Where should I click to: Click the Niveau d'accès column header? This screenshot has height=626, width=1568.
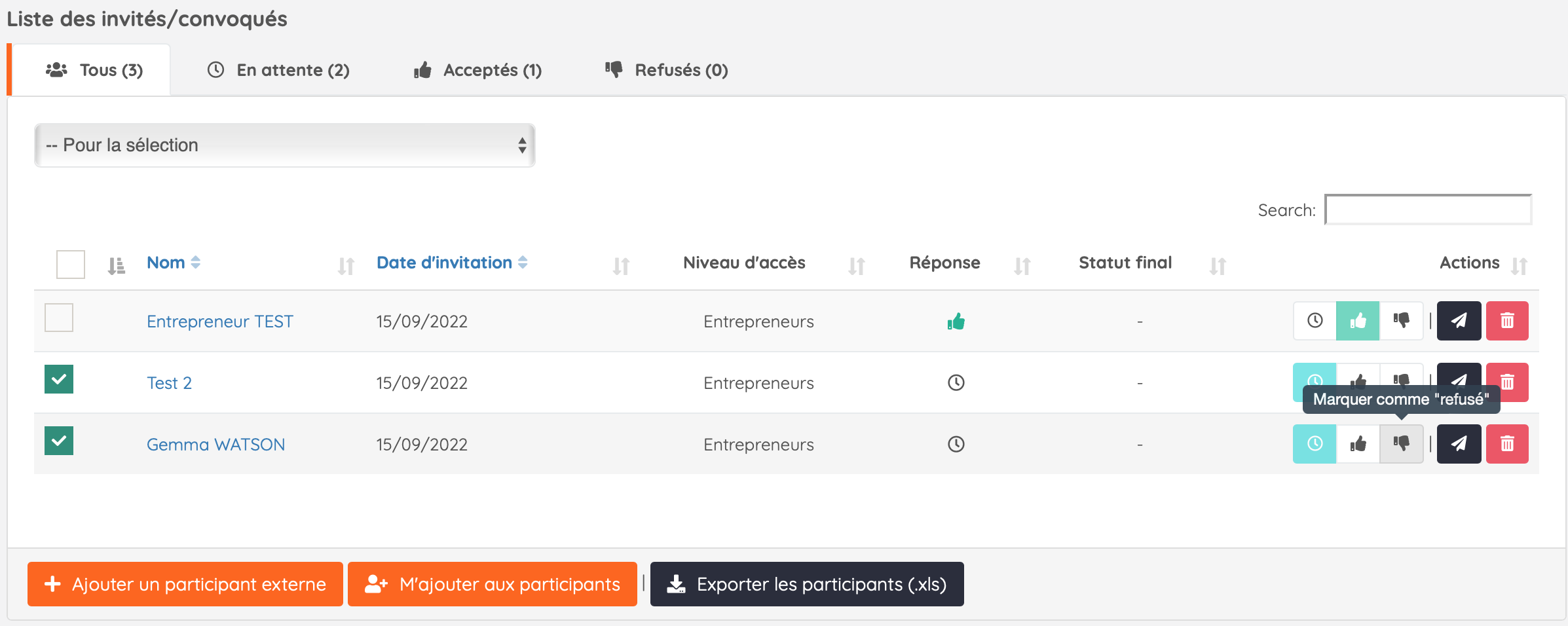point(744,263)
